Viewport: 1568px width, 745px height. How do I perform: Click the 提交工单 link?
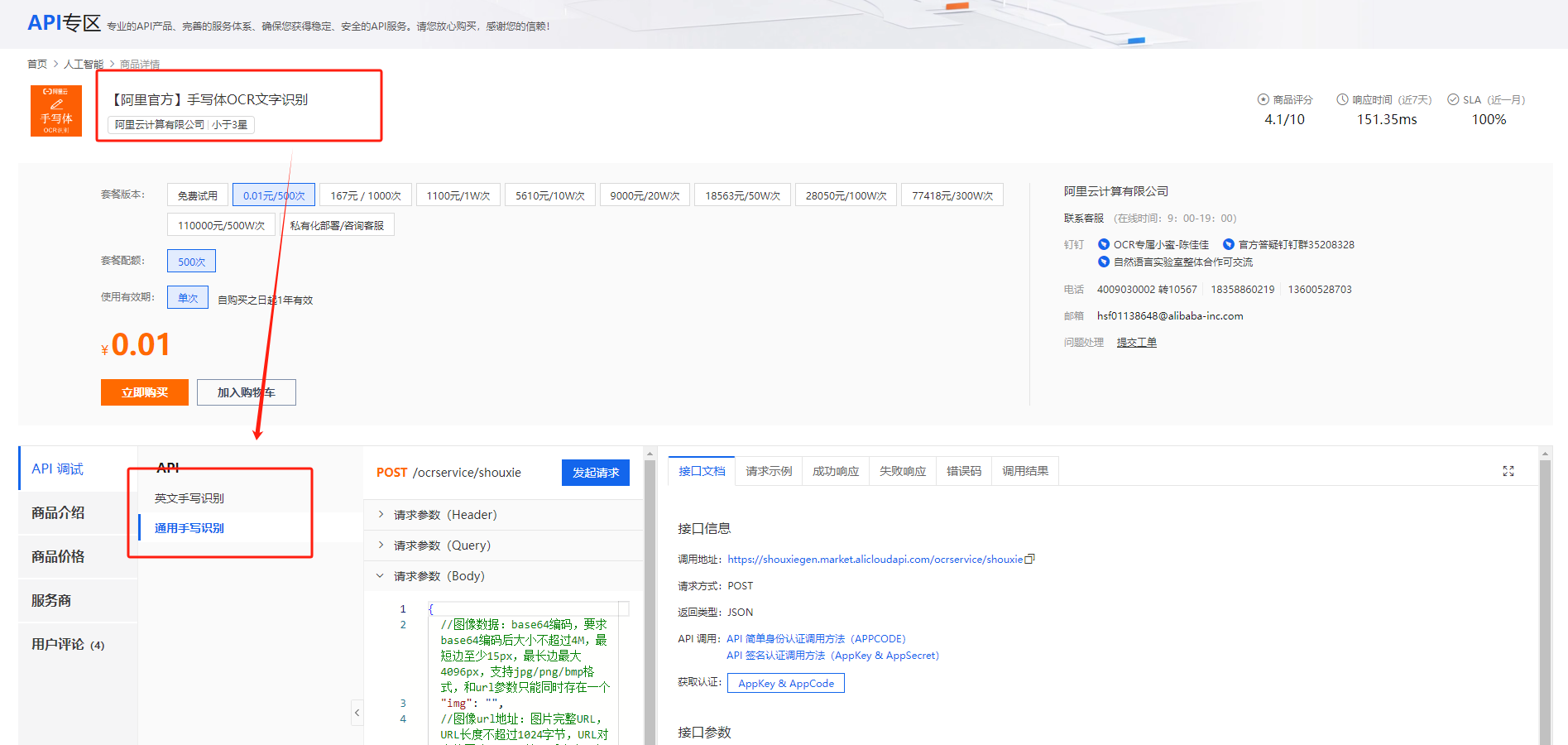tap(1137, 342)
